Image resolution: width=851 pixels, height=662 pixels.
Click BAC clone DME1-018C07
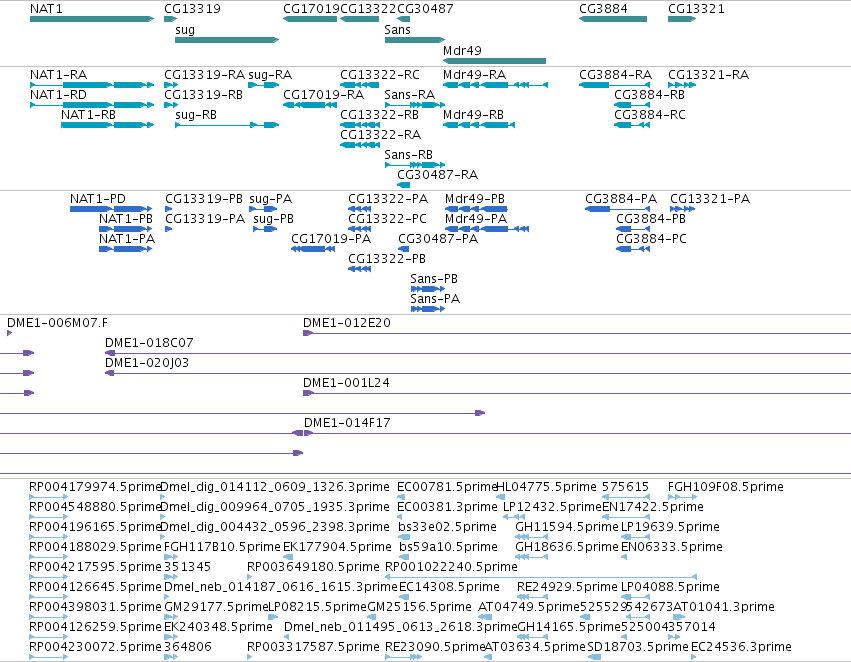[x=149, y=343]
